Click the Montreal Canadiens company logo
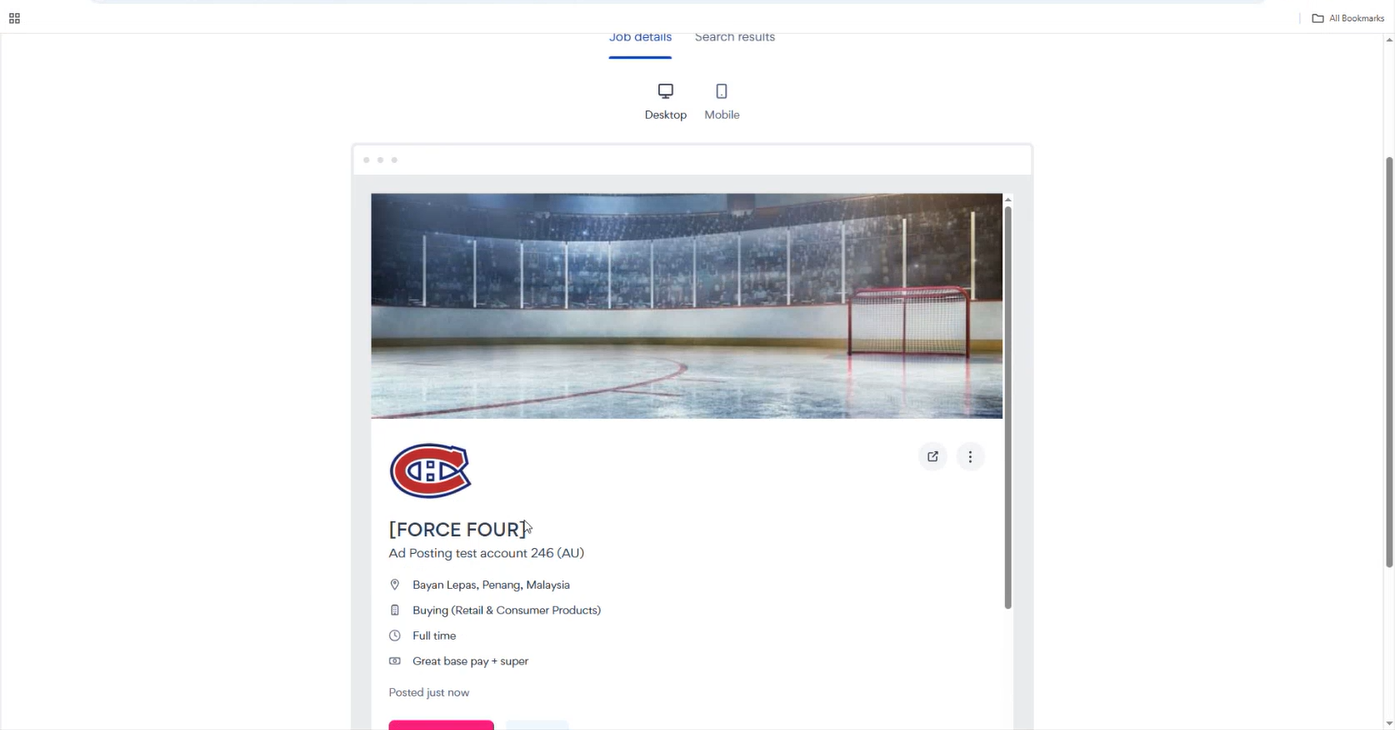Image resolution: width=1395 pixels, height=730 pixels. coord(430,471)
